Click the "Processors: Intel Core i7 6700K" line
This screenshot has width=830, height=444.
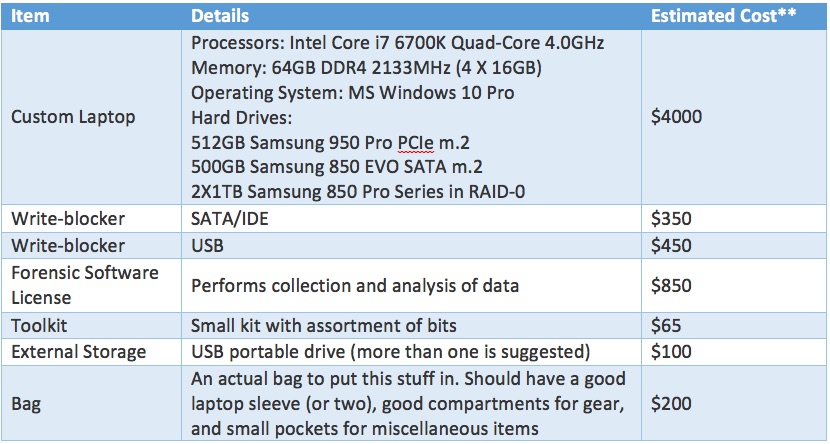[397, 45]
